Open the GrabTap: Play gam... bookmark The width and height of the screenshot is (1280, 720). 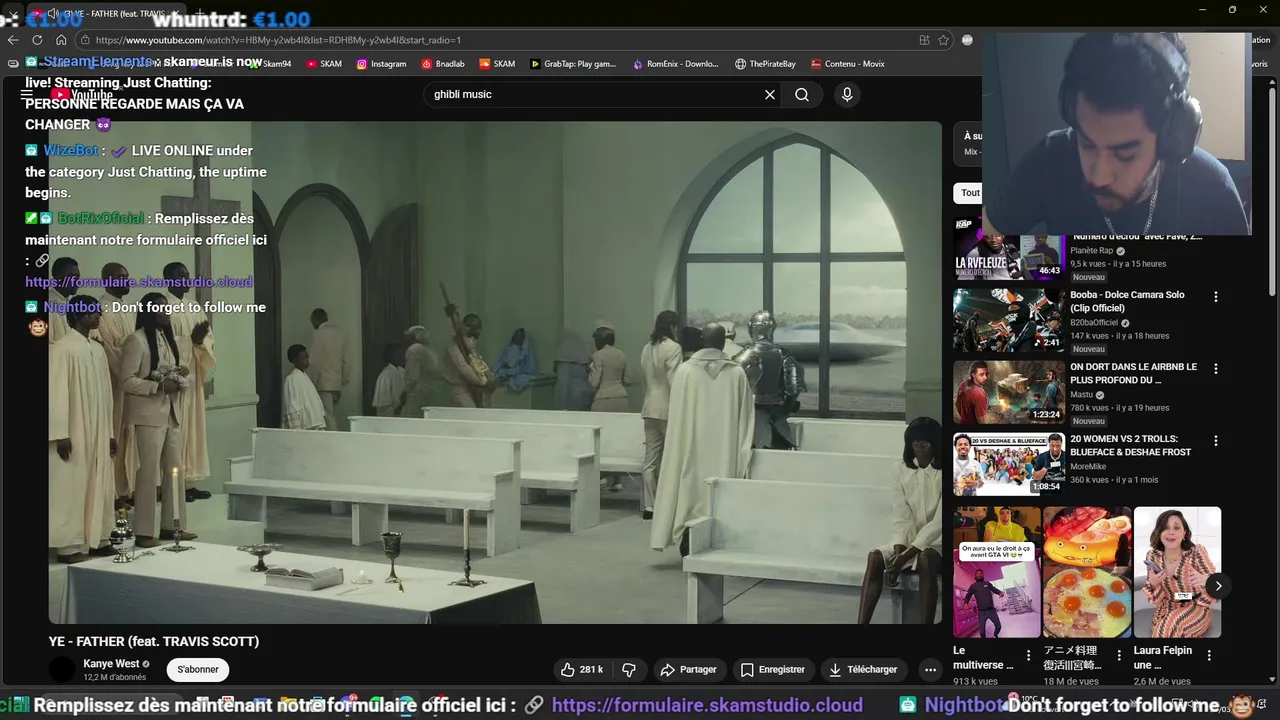(x=573, y=64)
